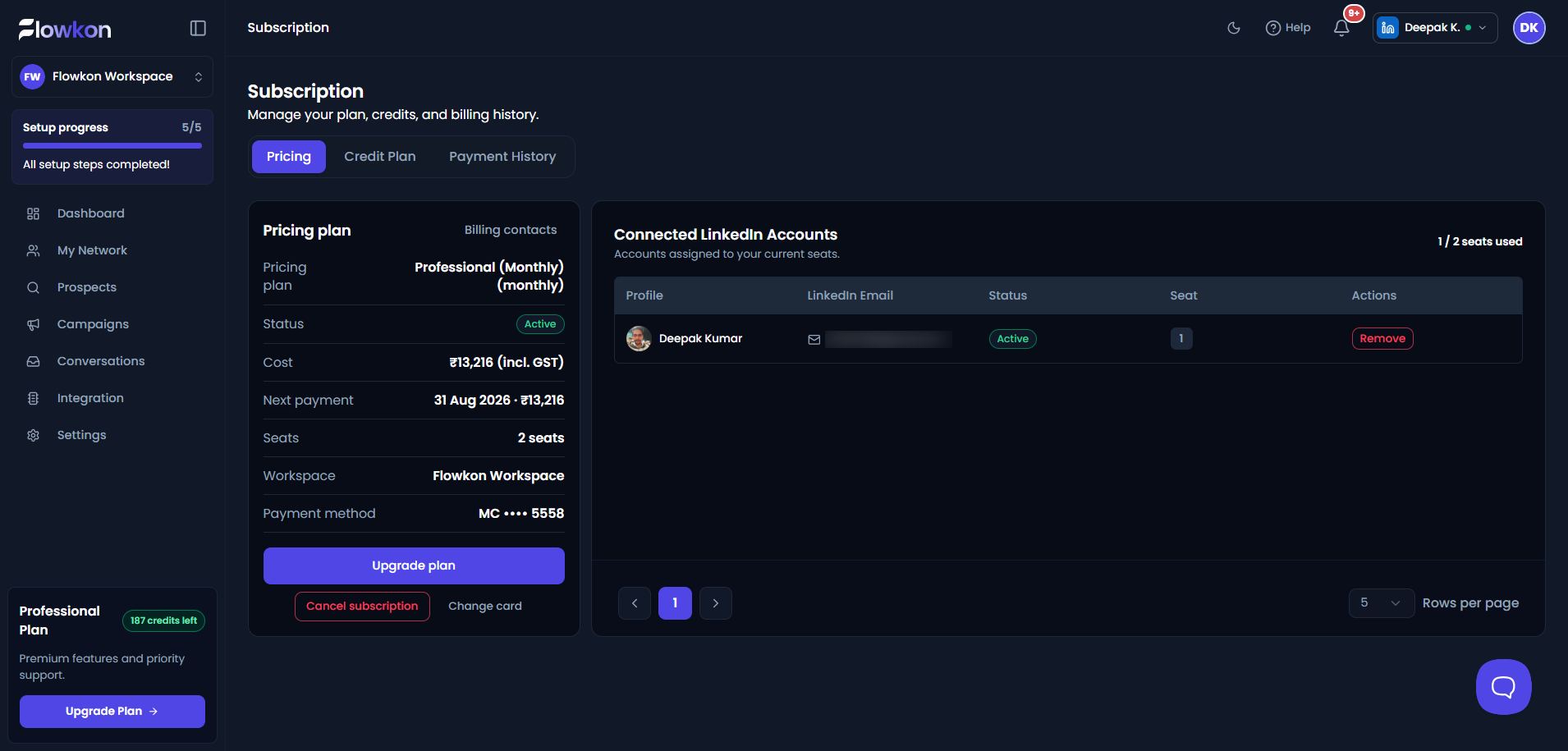1568x751 pixels.
Task: Switch to the Payment History tab
Action: tap(502, 157)
